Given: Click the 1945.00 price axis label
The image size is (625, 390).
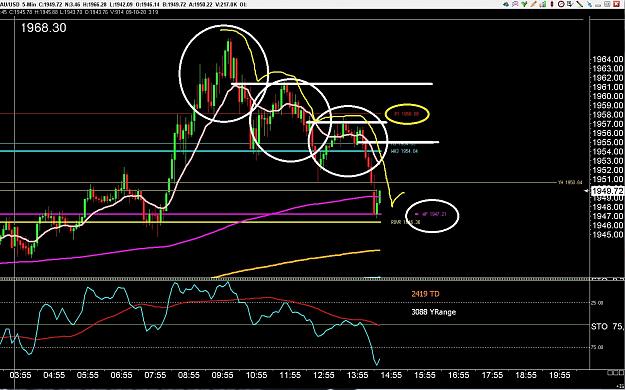Looking at the screenshot, I should coord(608,234).
